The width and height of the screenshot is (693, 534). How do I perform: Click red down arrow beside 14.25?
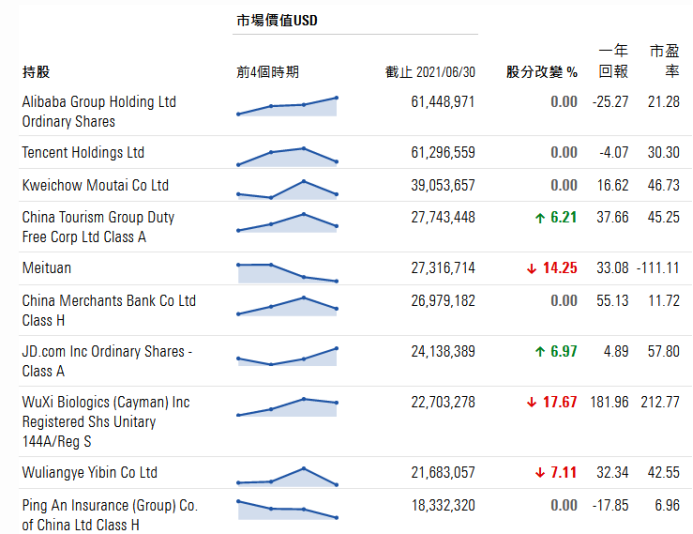[x=532, y=268]
